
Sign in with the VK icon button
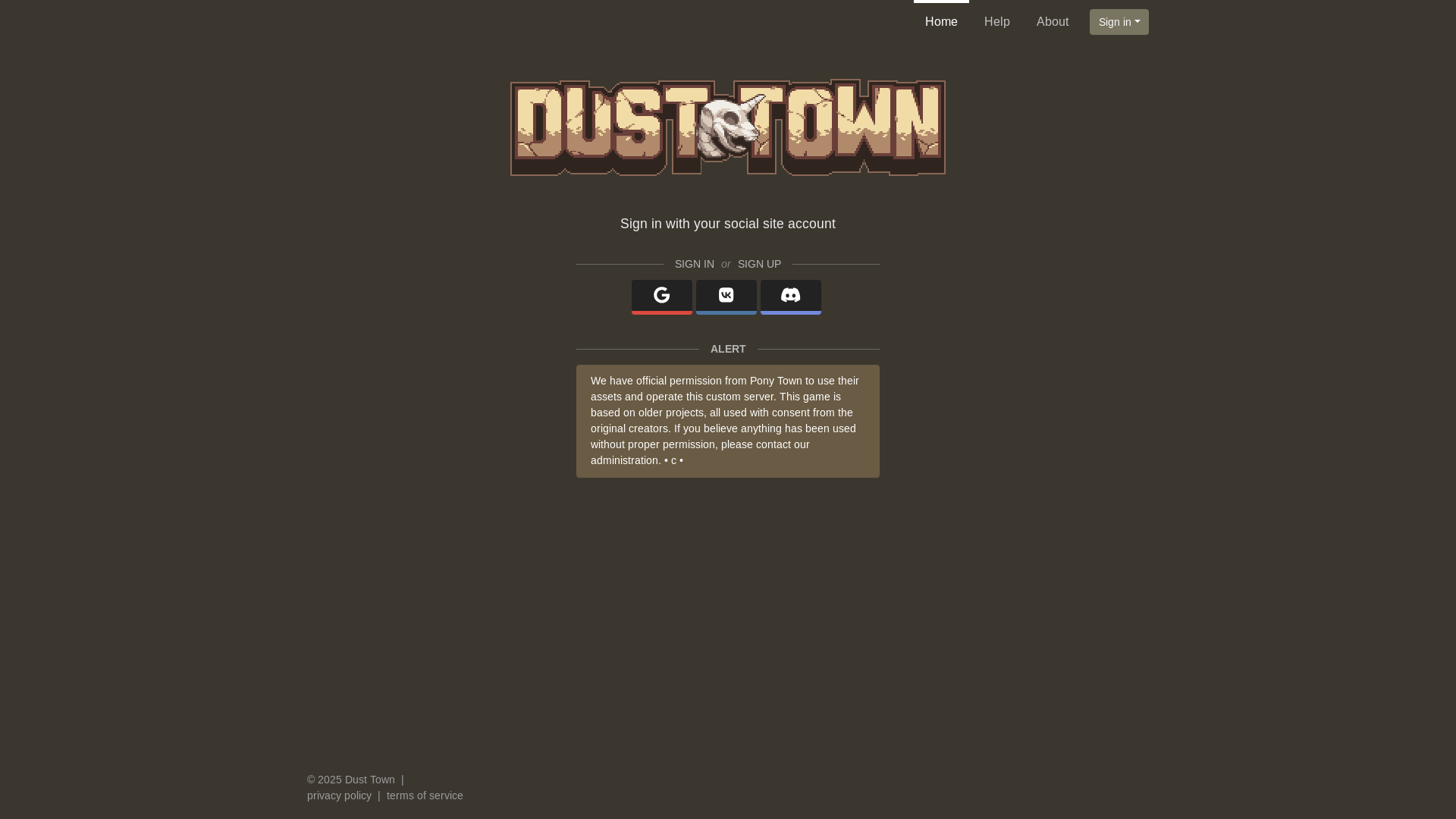pos(726,297)
